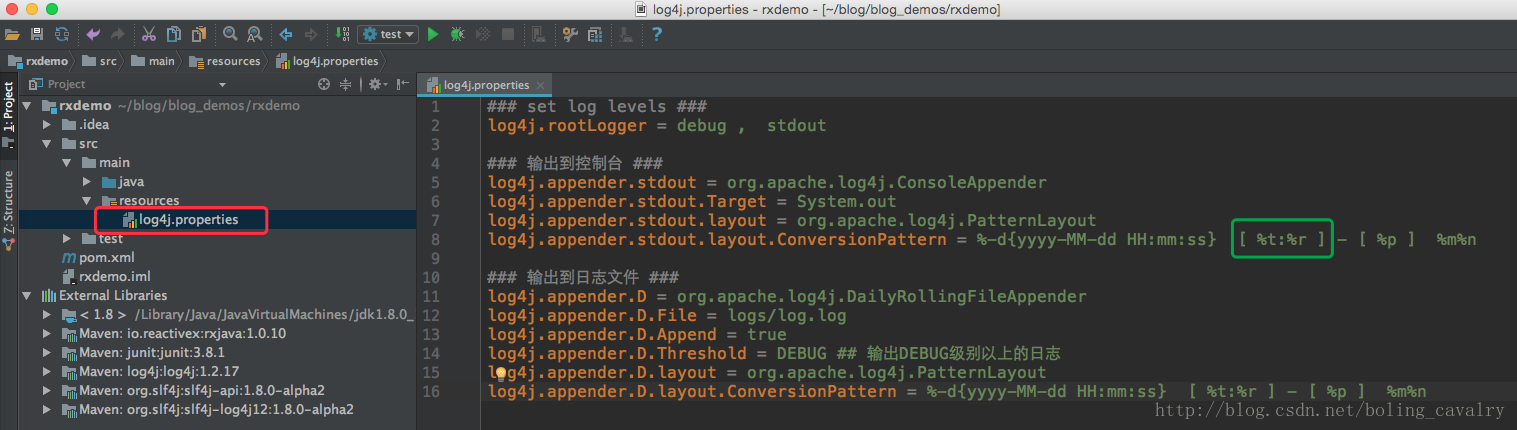Click the Synchronize icon in toolbar
This screenshot has height=430, width=1517.
(x=62, y=34)
